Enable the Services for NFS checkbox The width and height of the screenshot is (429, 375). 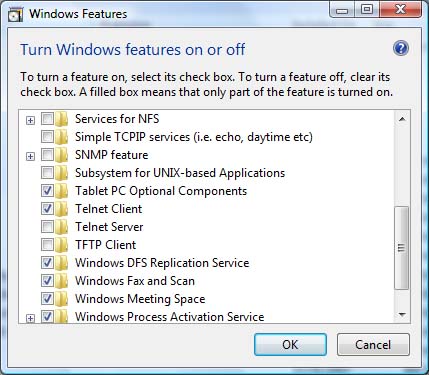click(47, 119)
